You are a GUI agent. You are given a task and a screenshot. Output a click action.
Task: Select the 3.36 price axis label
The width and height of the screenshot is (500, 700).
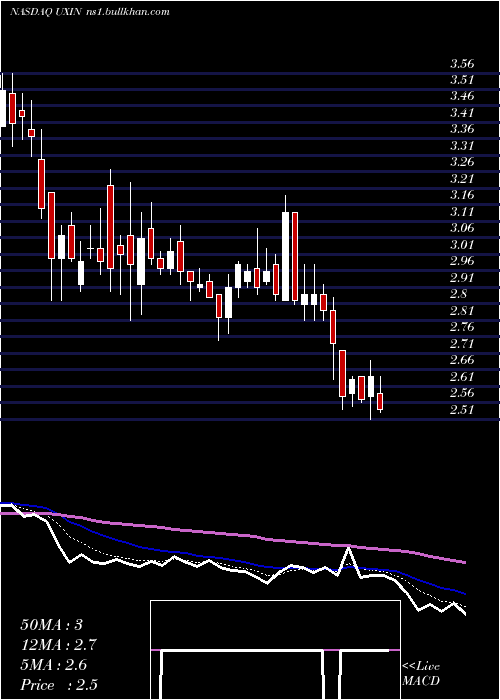[x=462, y=129]
